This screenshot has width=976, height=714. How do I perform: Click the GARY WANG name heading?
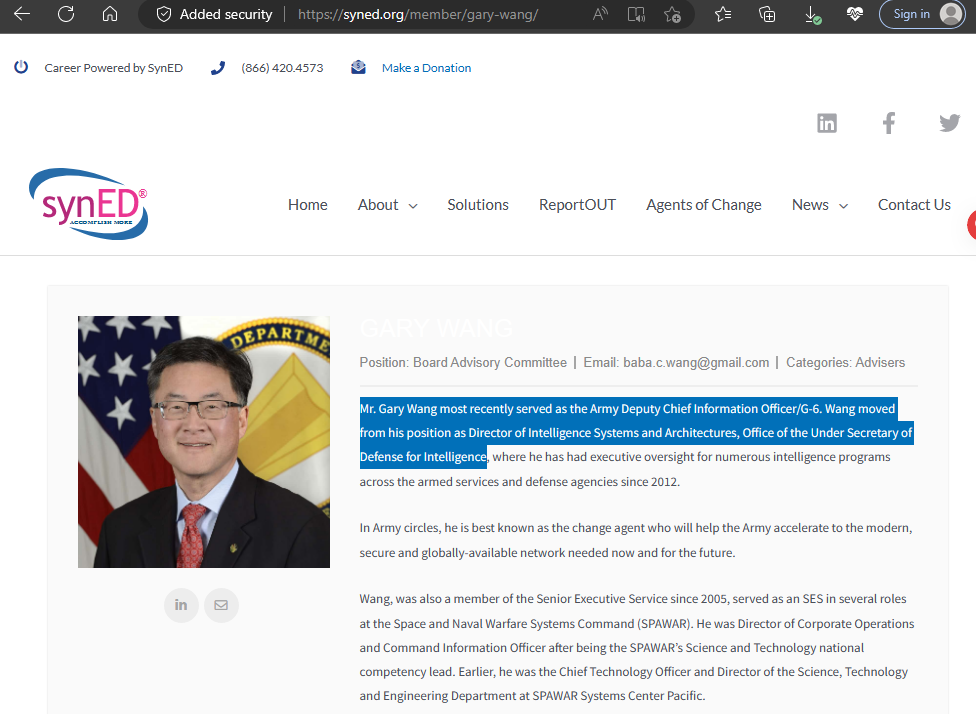point(436,328)
